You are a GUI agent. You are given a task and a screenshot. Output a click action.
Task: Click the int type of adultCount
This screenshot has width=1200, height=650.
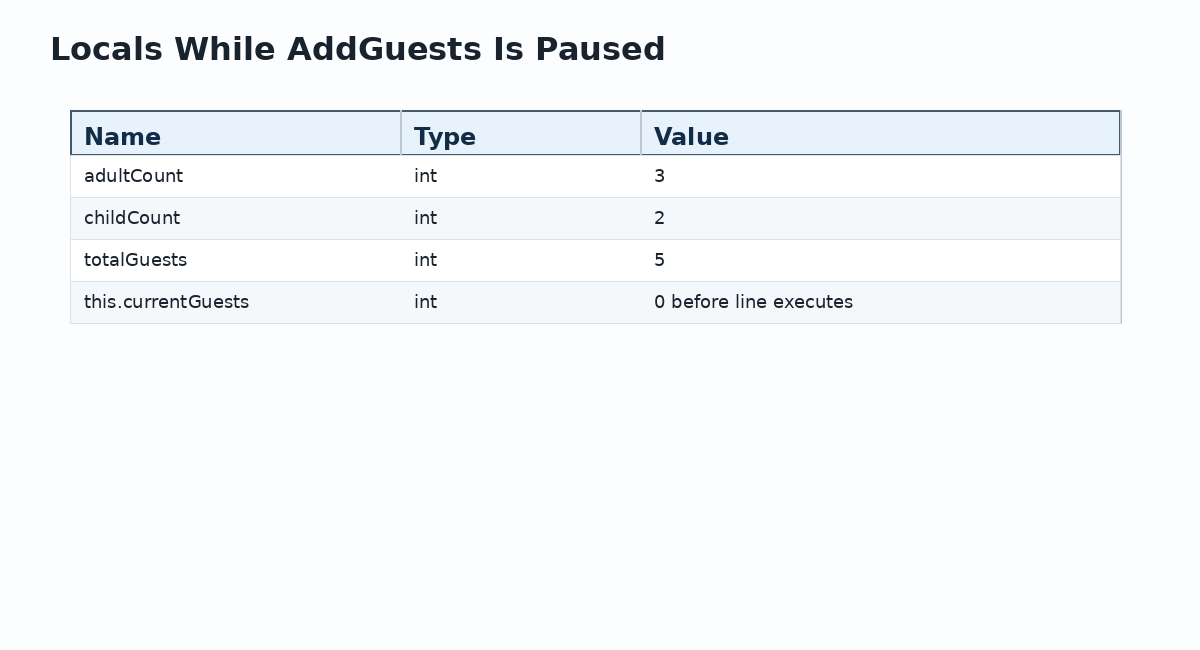pyautogui.click(x=425, y=176)
